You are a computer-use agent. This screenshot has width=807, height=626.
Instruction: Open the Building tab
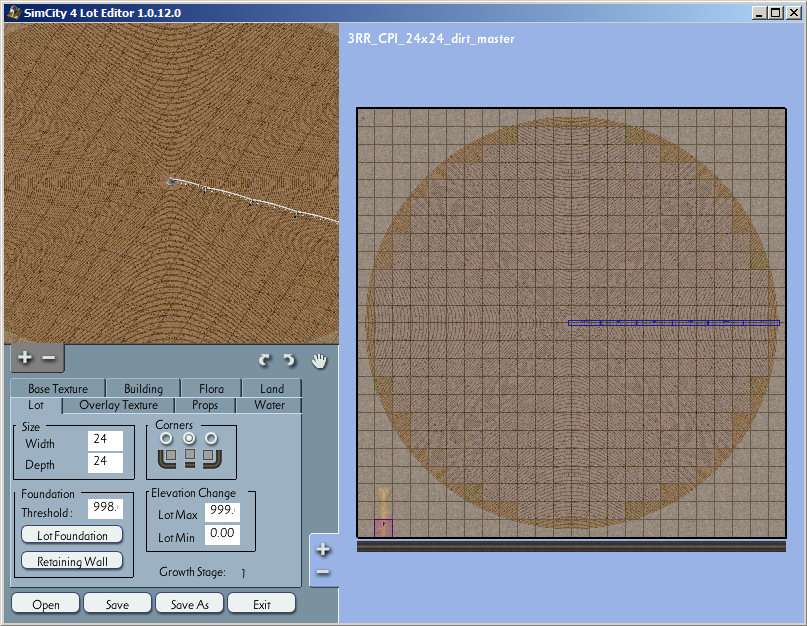pos(143,389)
